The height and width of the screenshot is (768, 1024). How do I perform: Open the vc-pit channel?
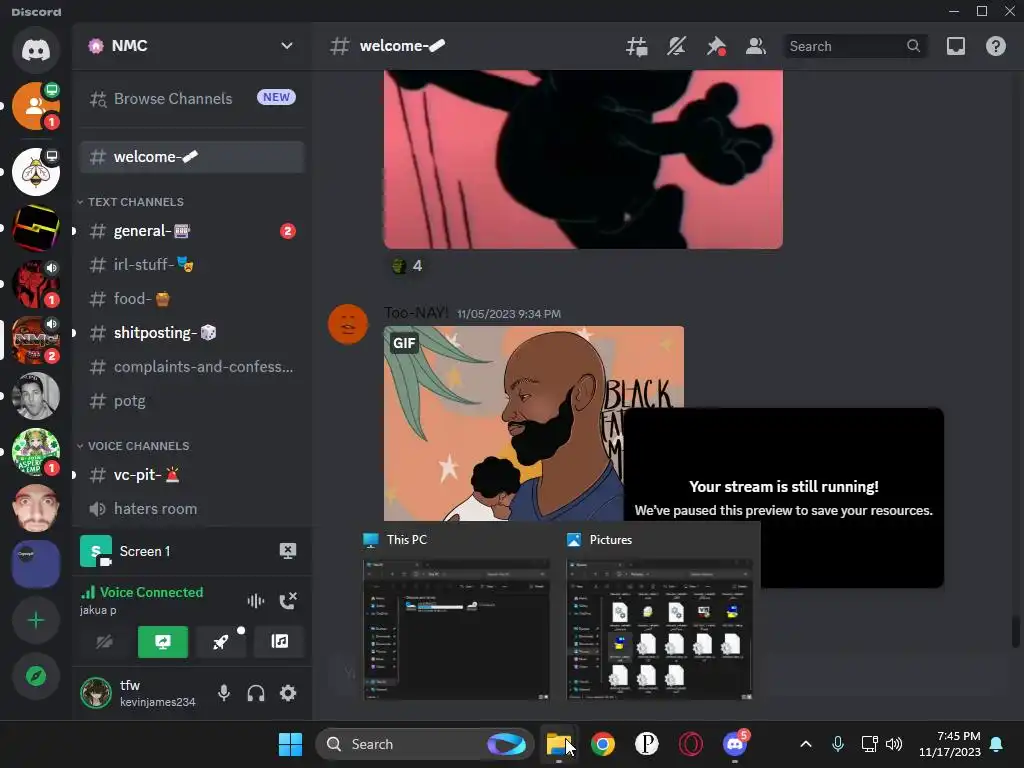[x=192, y=475]
